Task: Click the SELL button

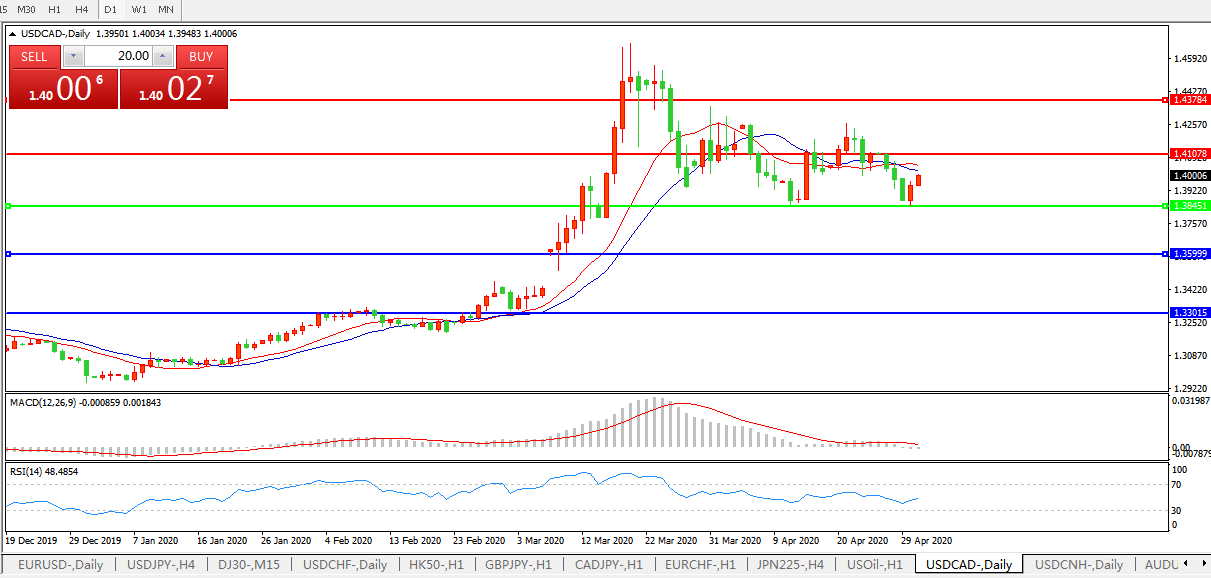Action: (34, 56)
